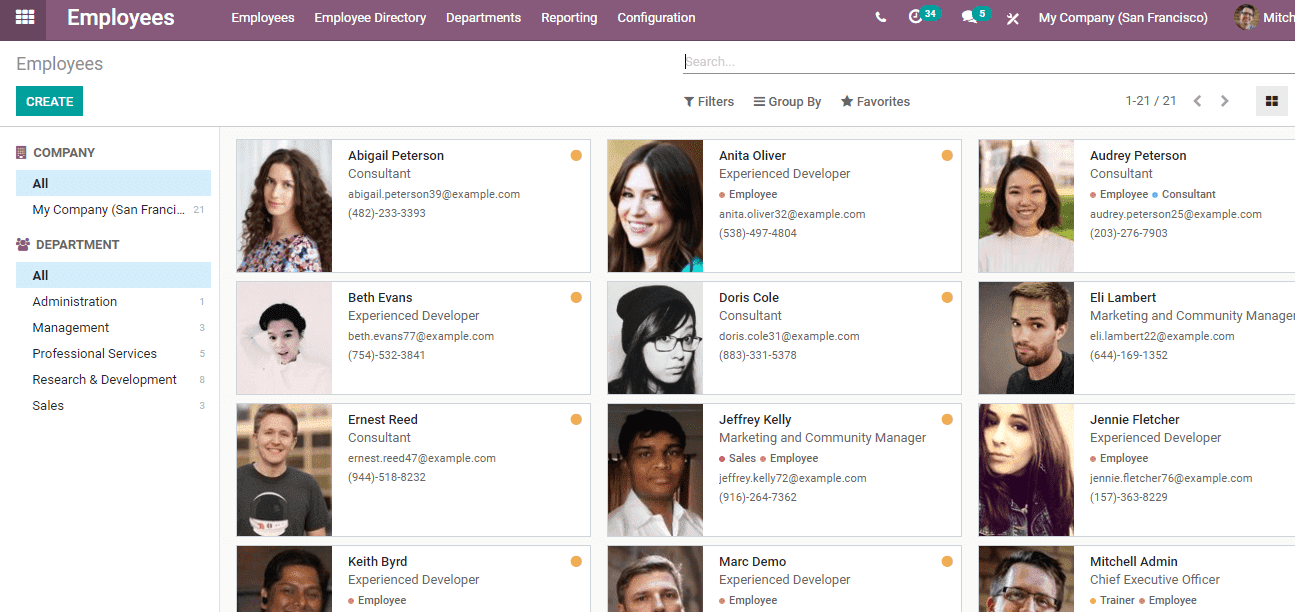The width and height of the screenshot is (1295, 612).
Task: Open the Favorites dropdown
Action: pos(875,102)
